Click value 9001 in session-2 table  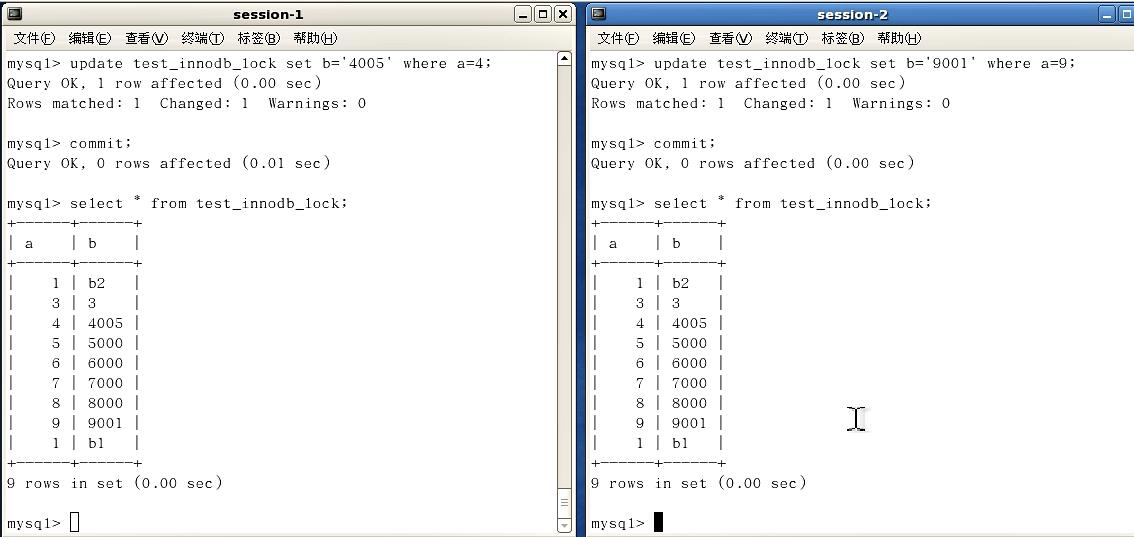click(x=689, y=423)
